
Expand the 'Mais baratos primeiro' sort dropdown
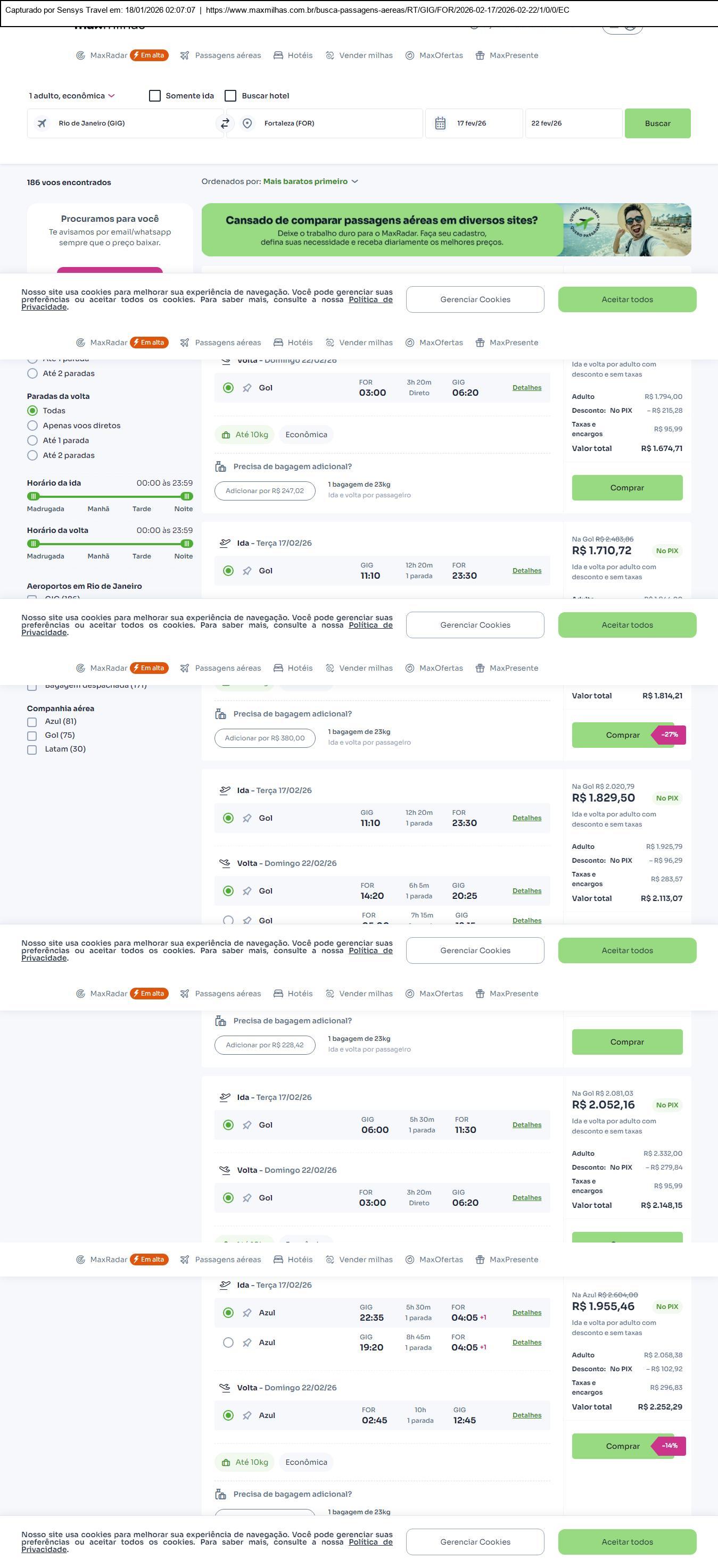click(x=311, y=181)
